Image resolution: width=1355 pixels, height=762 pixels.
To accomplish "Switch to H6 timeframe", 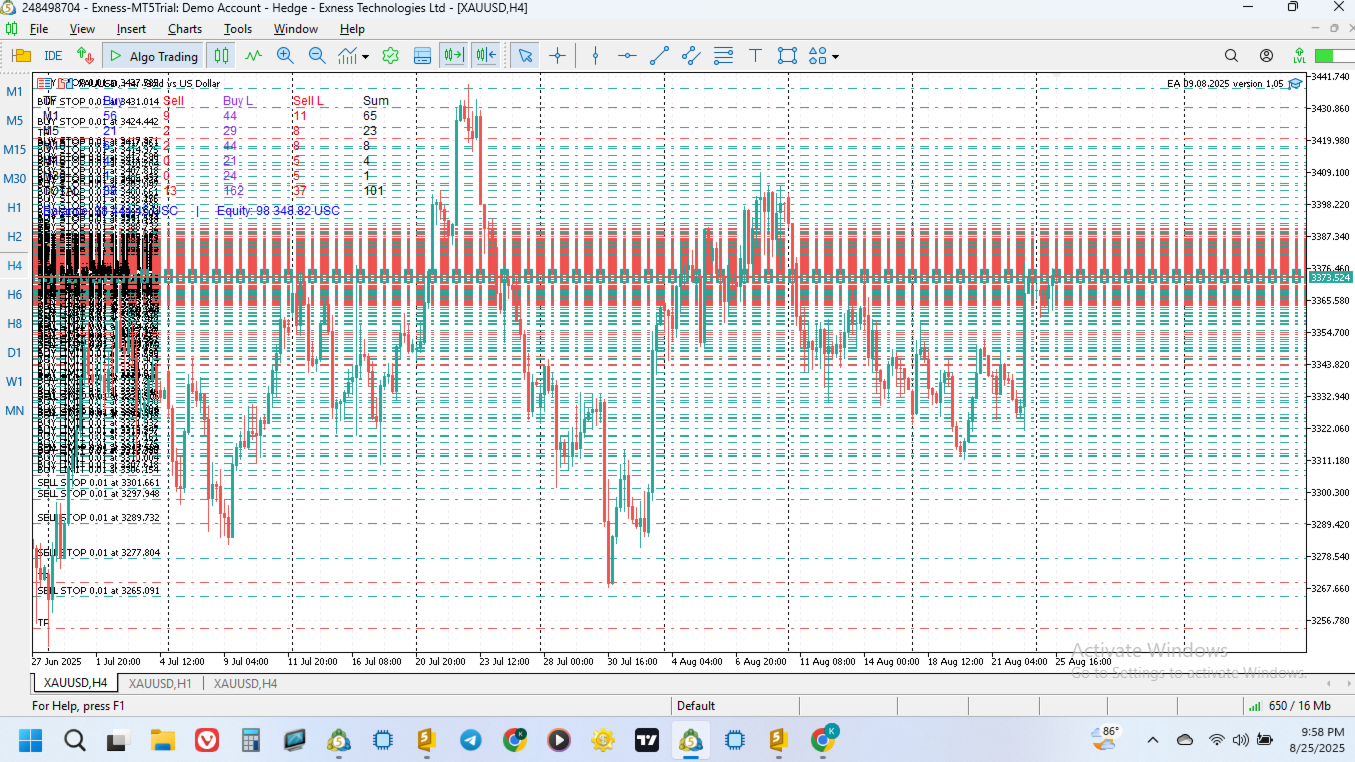I will pos(14,295).
